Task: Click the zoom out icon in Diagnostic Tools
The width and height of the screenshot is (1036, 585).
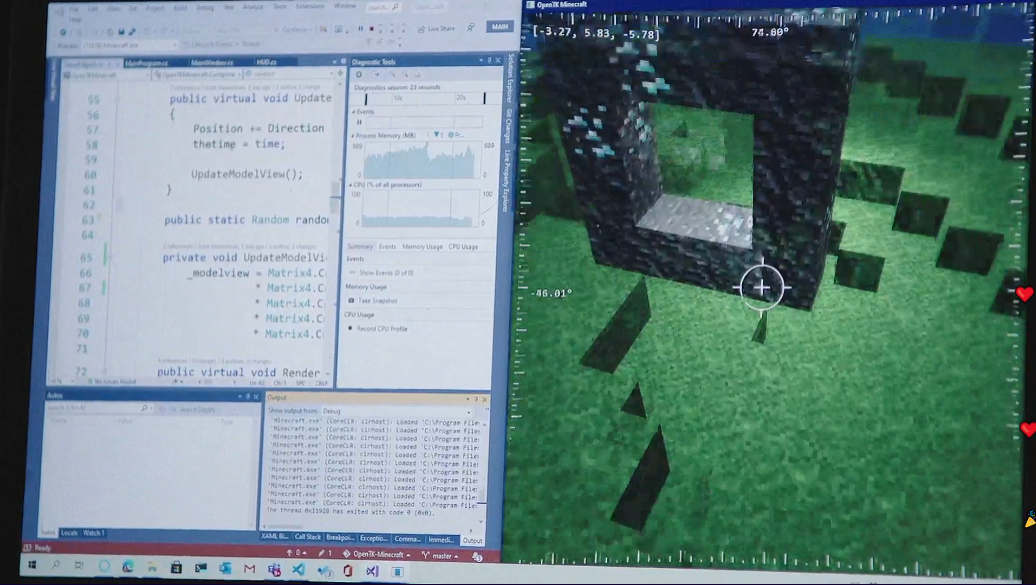Action: coord(405,75)
